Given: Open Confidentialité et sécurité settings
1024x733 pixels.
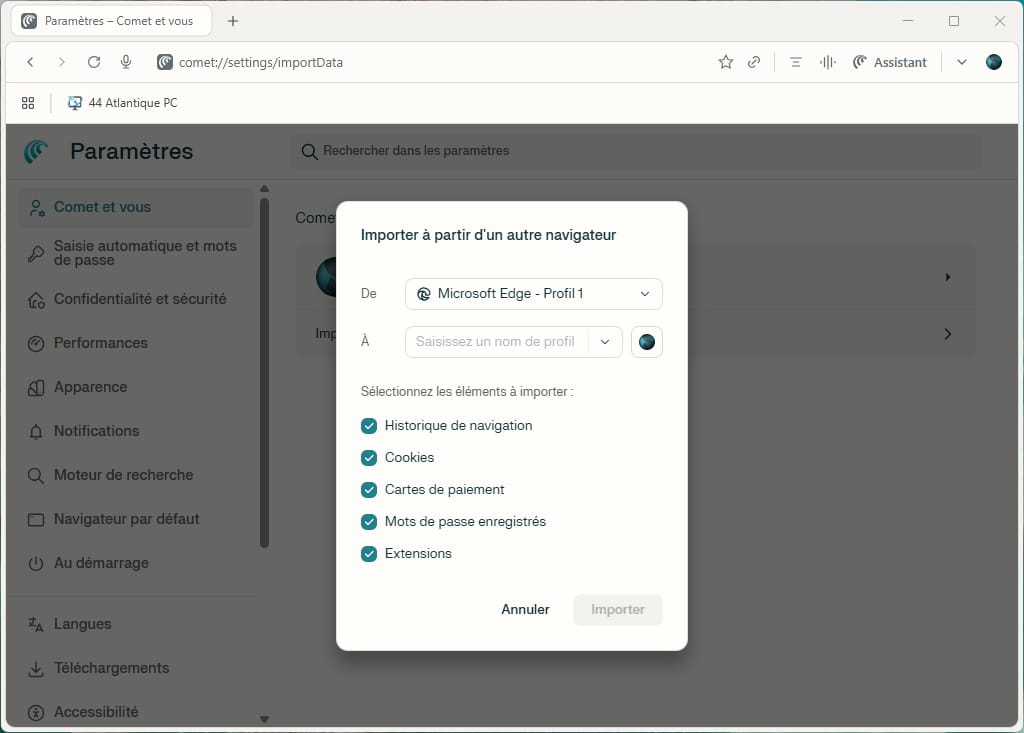Looking at the screenshot, I should (139, 299).
